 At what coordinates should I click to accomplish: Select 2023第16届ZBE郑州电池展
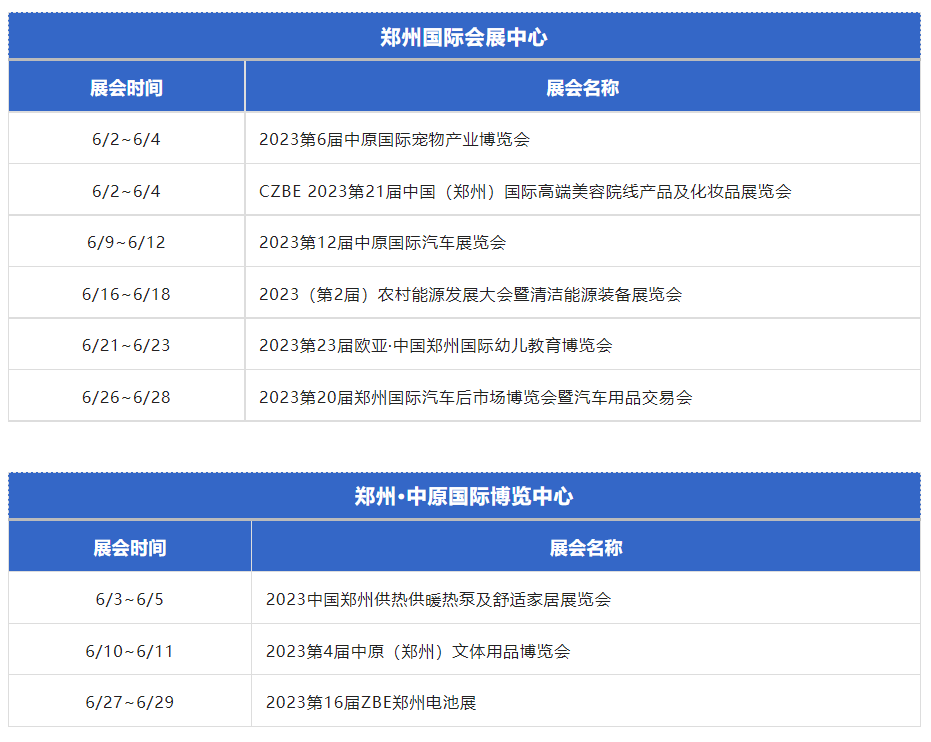(371, 702)
